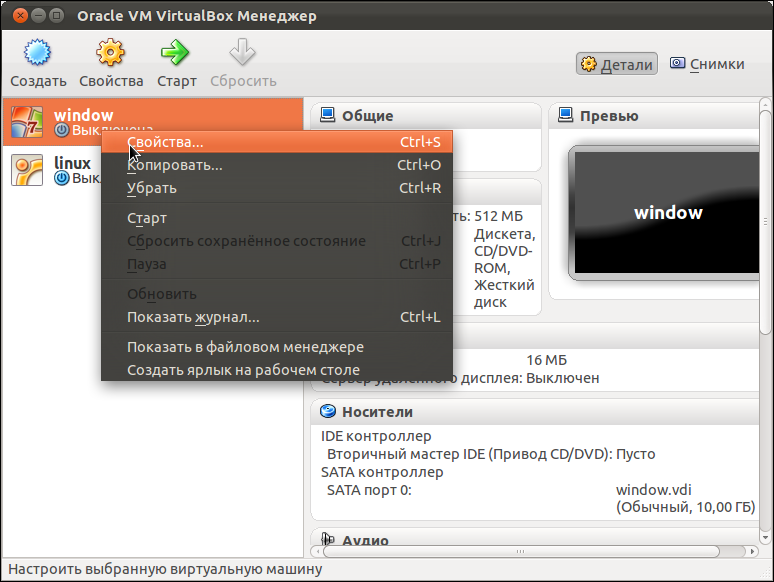774x582 pixels.
Task: Click the speaker icon beside Аудио
Action: coord(328,538)
